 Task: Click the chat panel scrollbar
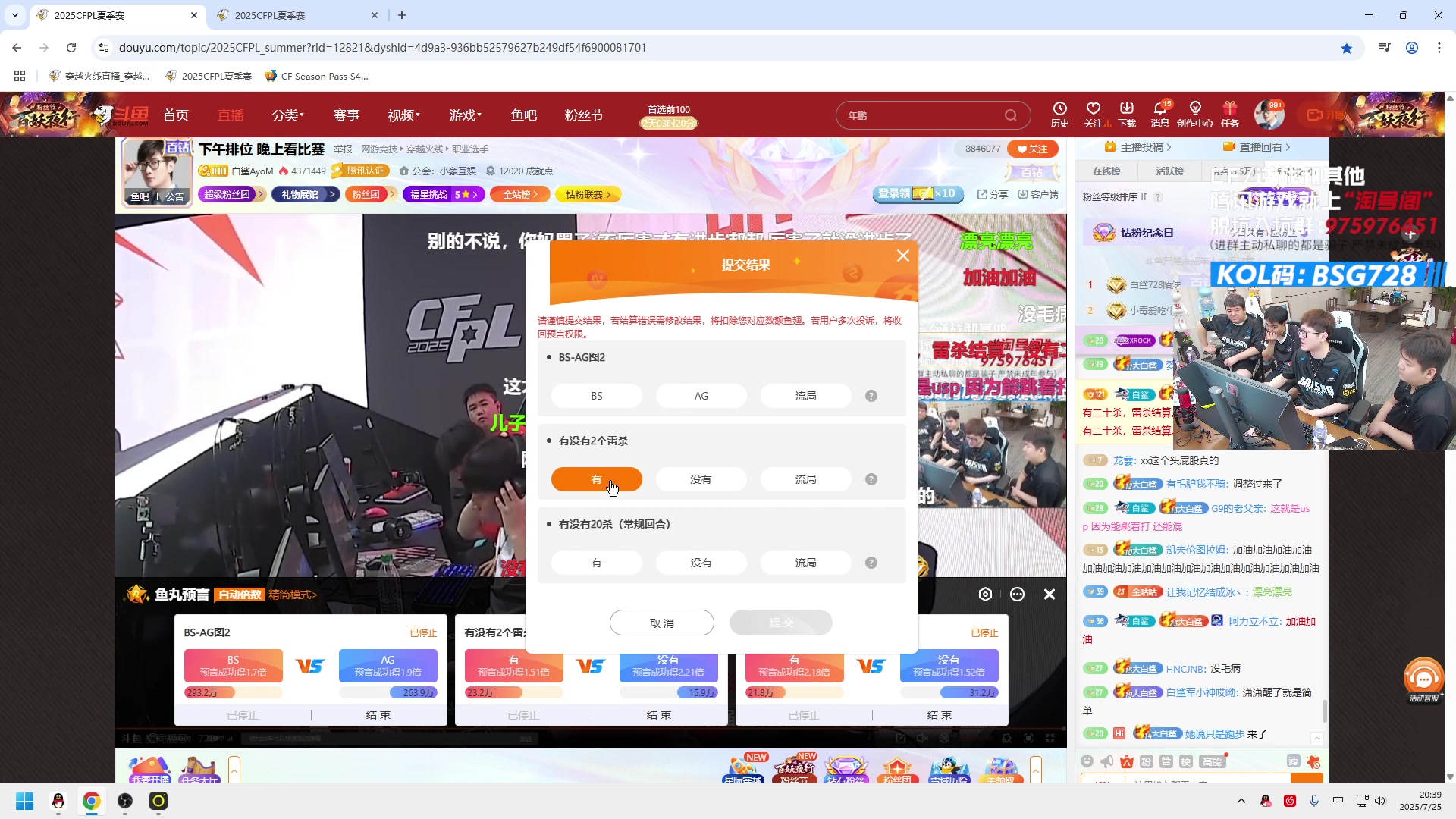(x=1325, y=711)
